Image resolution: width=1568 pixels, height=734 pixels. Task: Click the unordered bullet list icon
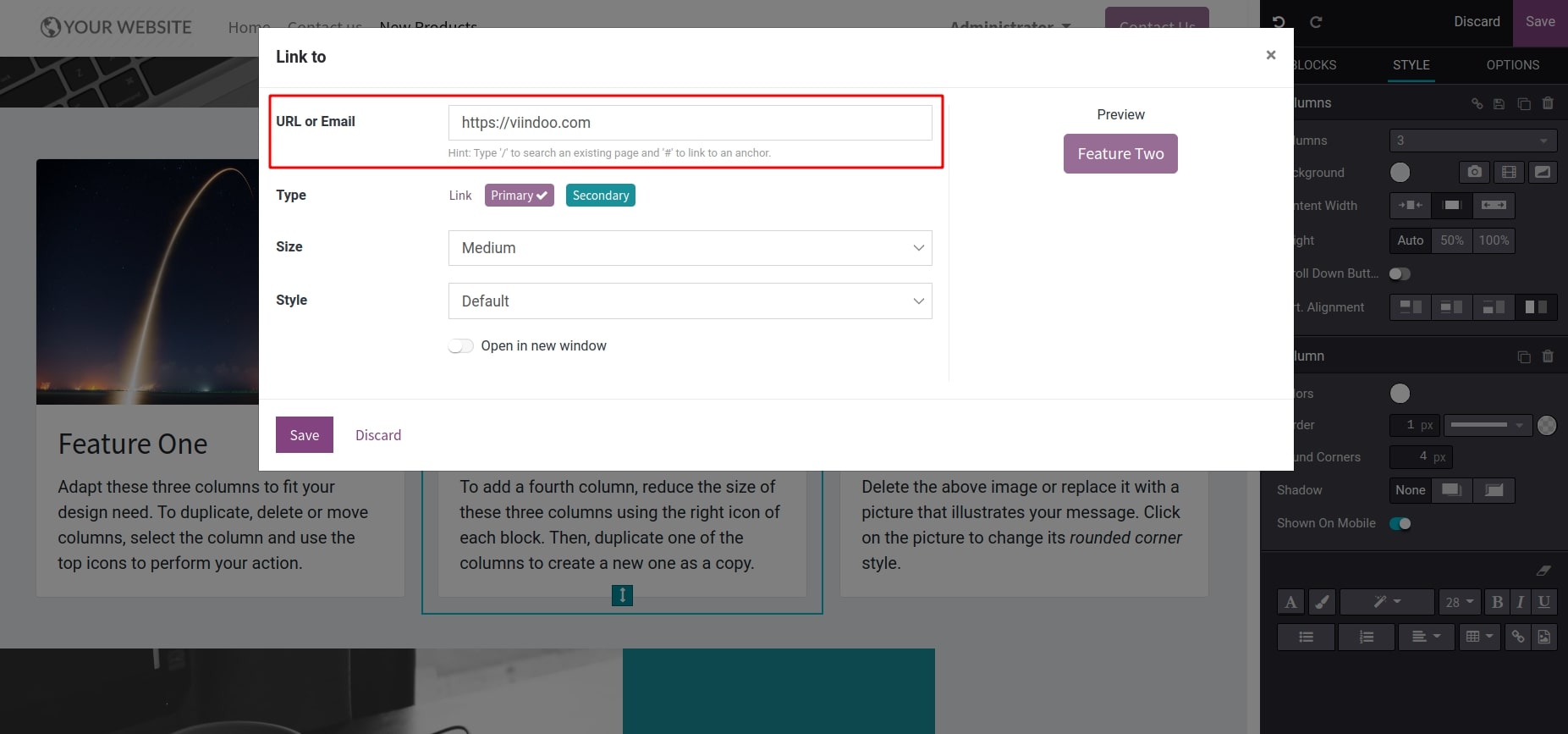(1306, 637)
